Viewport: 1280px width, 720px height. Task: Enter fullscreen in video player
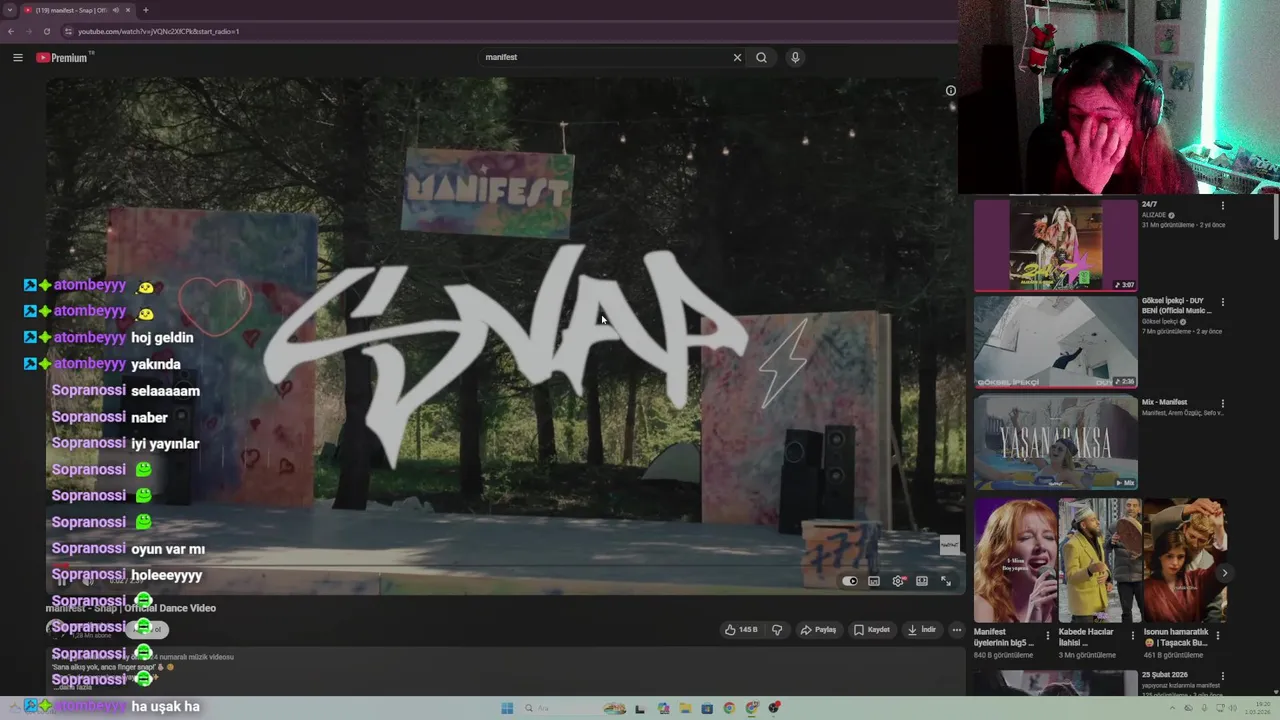pos(946,581)
